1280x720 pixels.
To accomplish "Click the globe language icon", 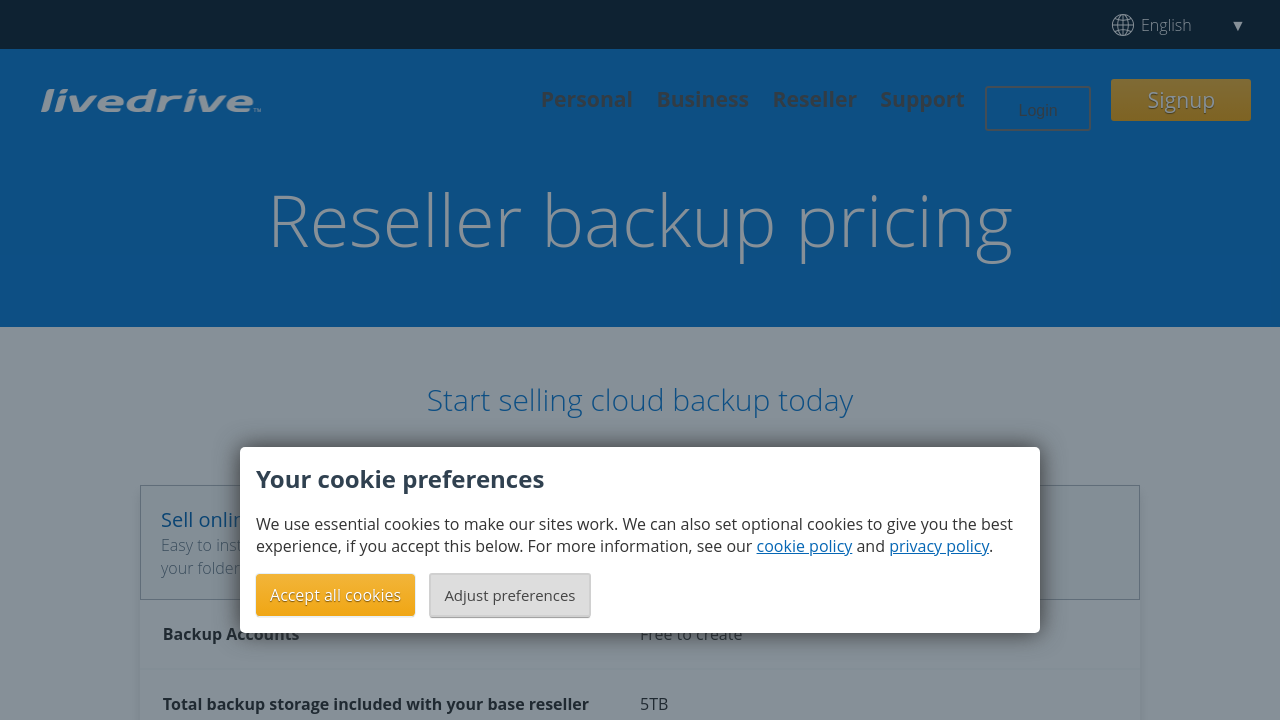I will click(1122, 25).
